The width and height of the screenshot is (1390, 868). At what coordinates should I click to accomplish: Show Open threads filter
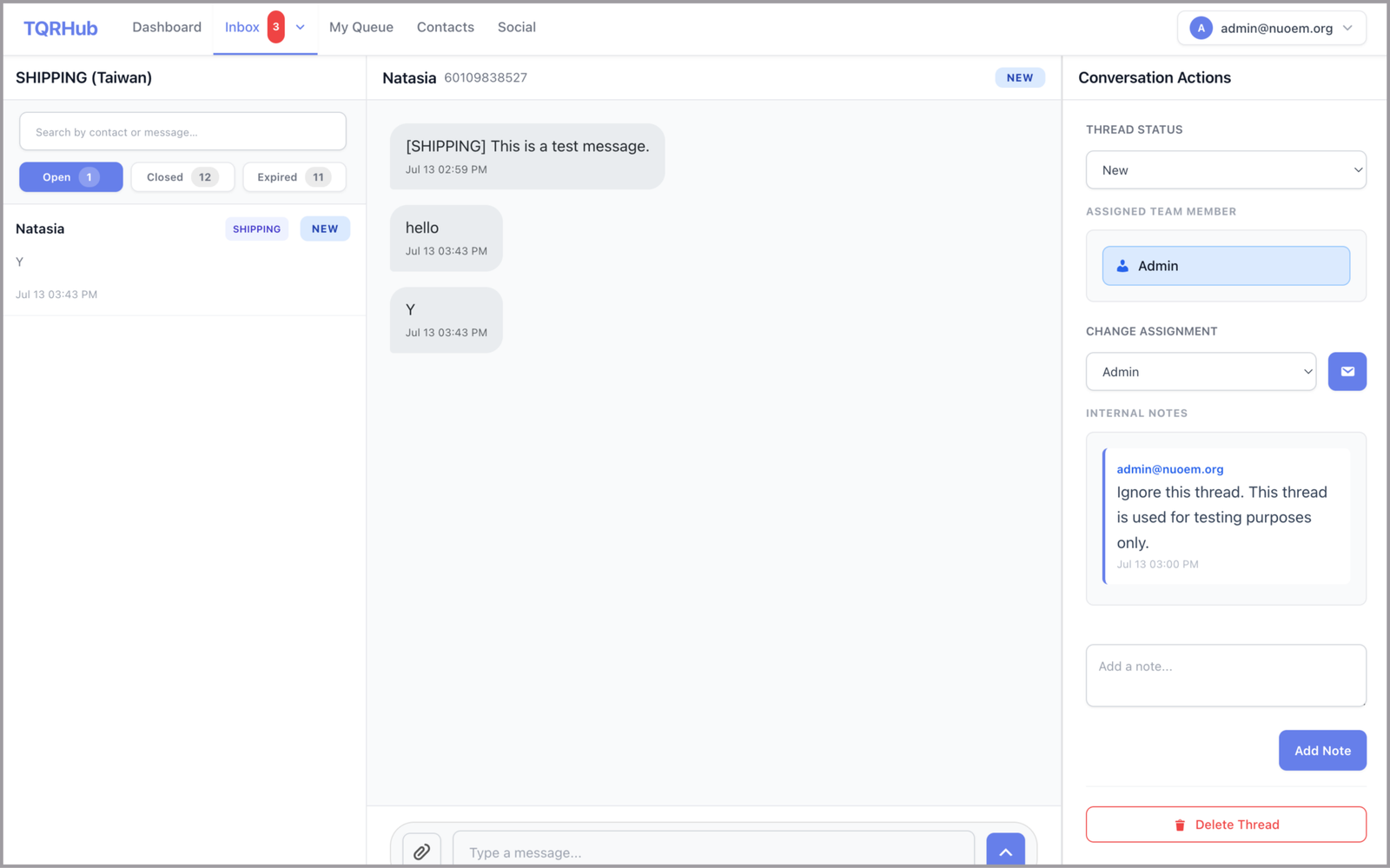(x=71, y=177)
